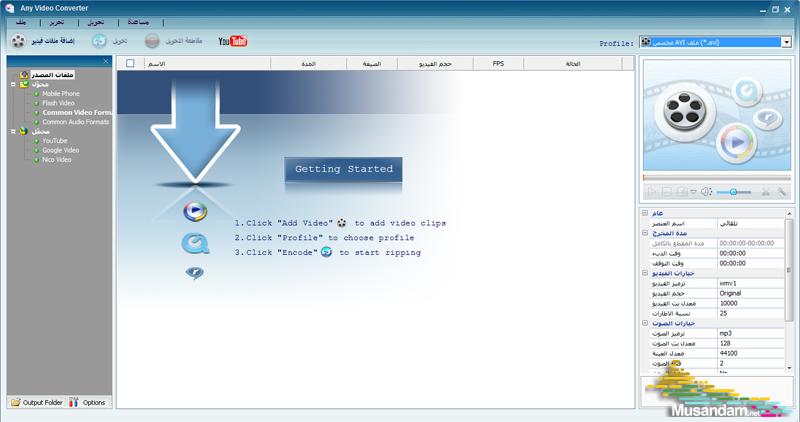Collapse the converter (محوّل) tree node
800x422 pixels.
point(13,84)
